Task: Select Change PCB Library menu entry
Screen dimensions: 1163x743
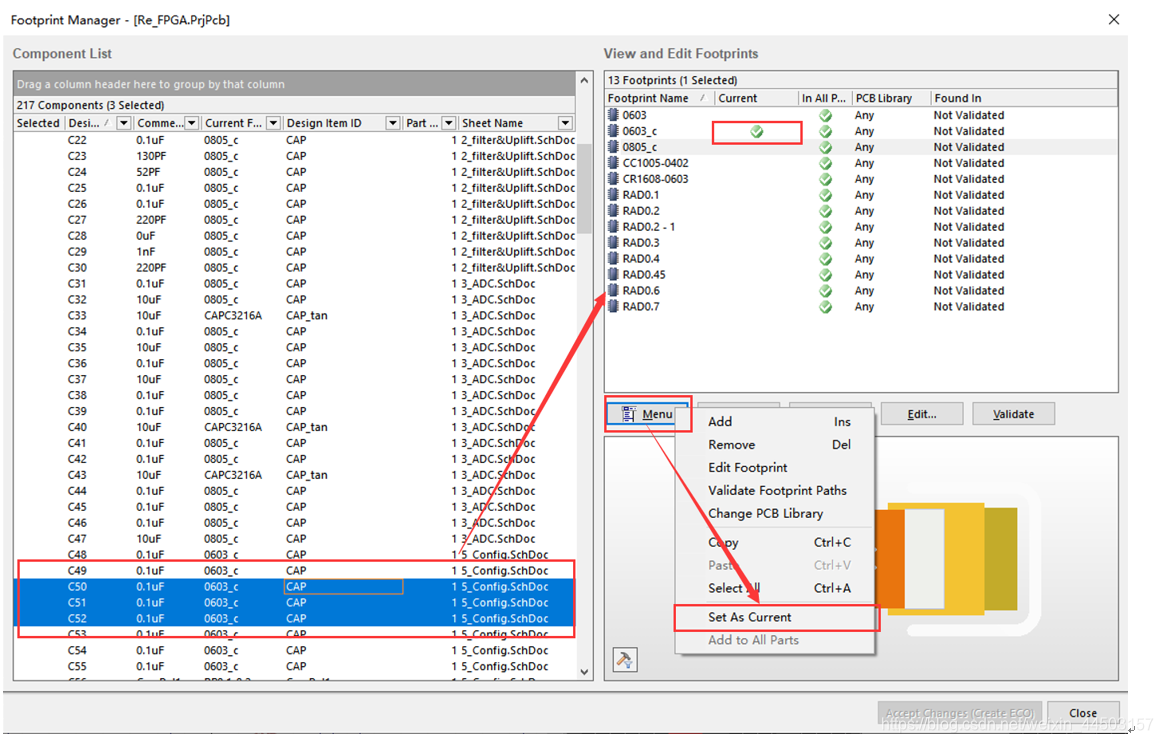Action: pyautogui.click(x=765, y=514)
